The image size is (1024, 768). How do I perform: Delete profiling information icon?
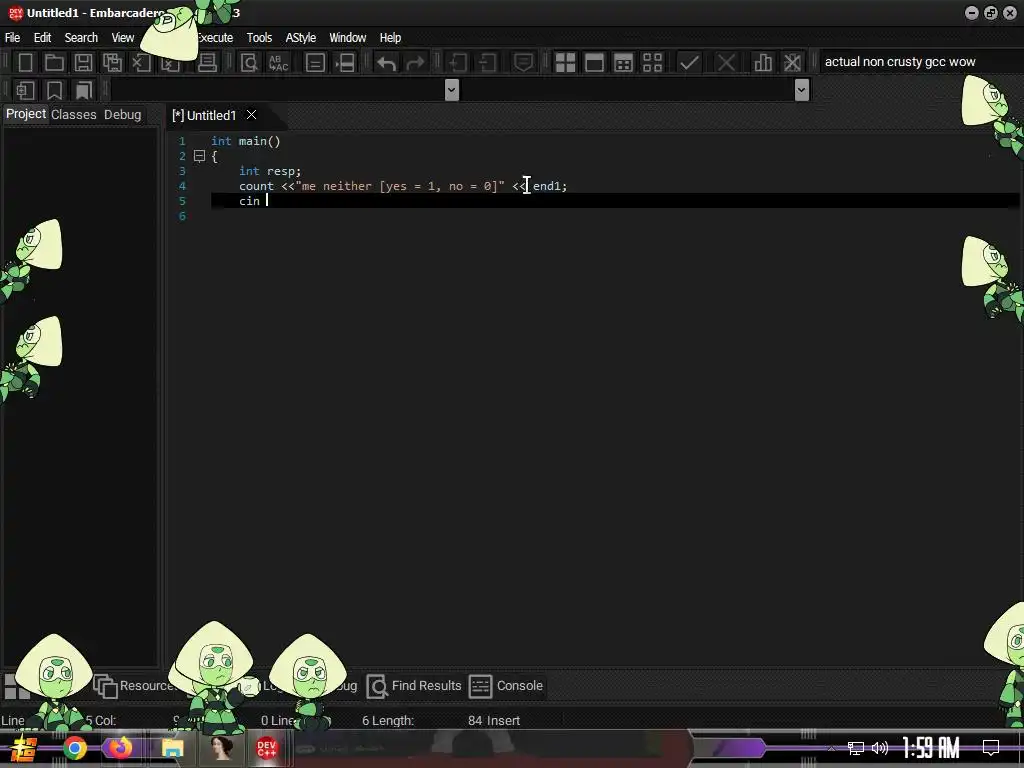(x=792, y=63)
